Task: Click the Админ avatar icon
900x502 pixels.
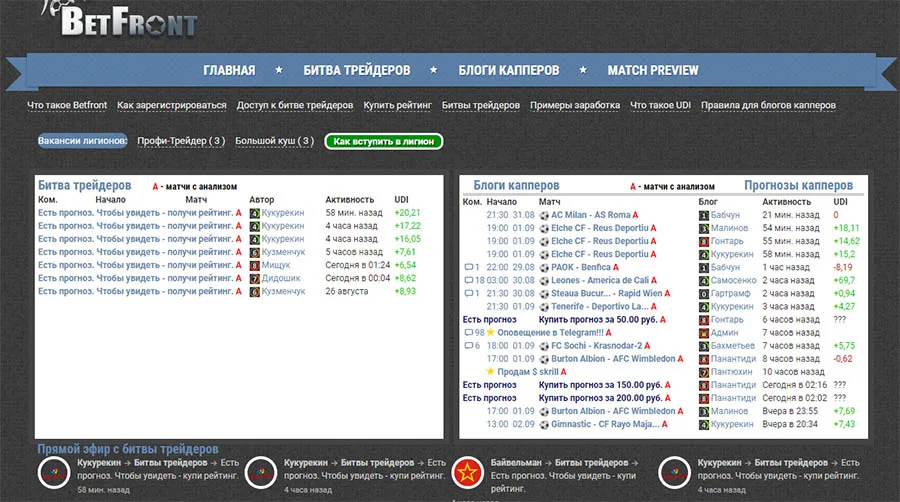Action: [704, 333]
